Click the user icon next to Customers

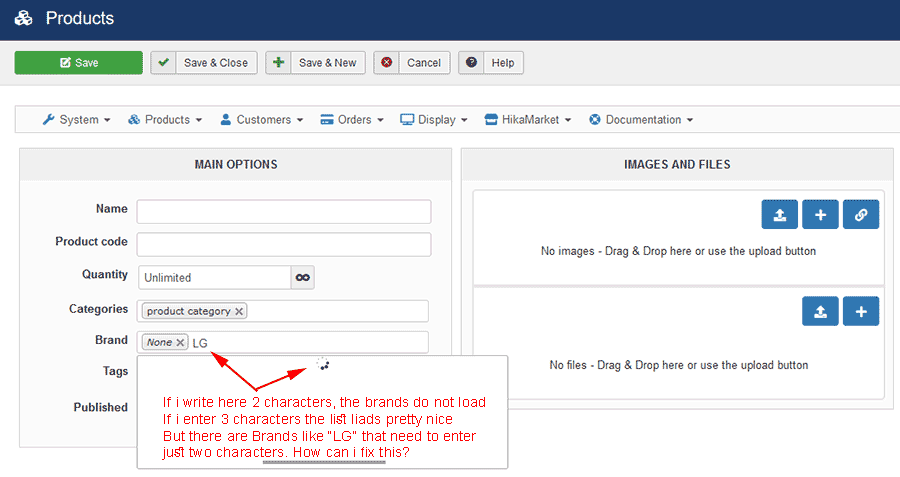[226, 119]
